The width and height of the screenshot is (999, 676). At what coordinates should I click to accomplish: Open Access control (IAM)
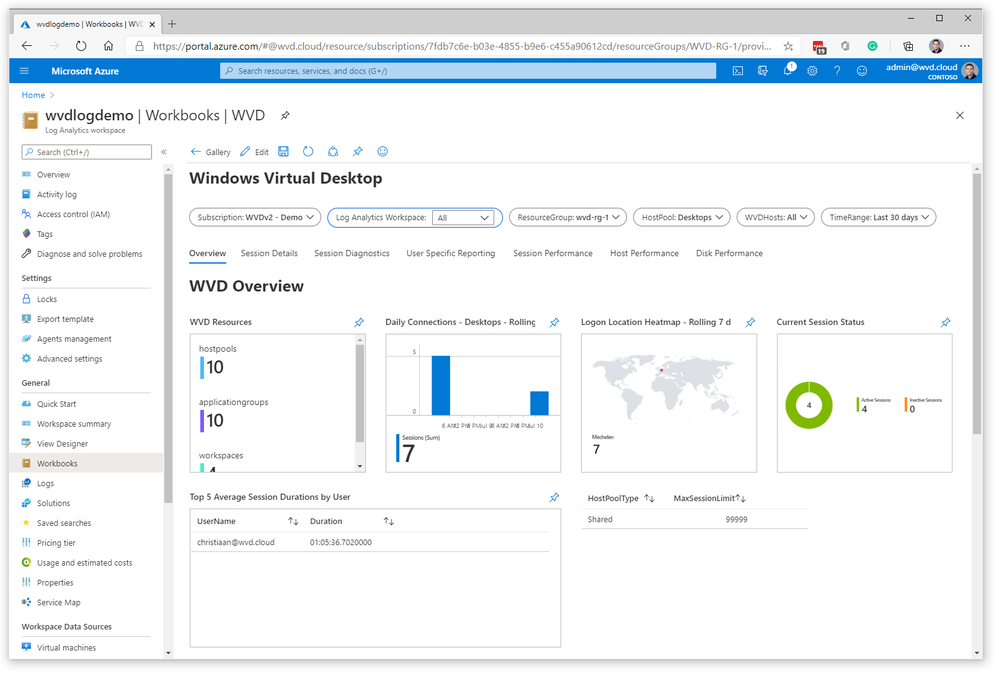point(73,215)
